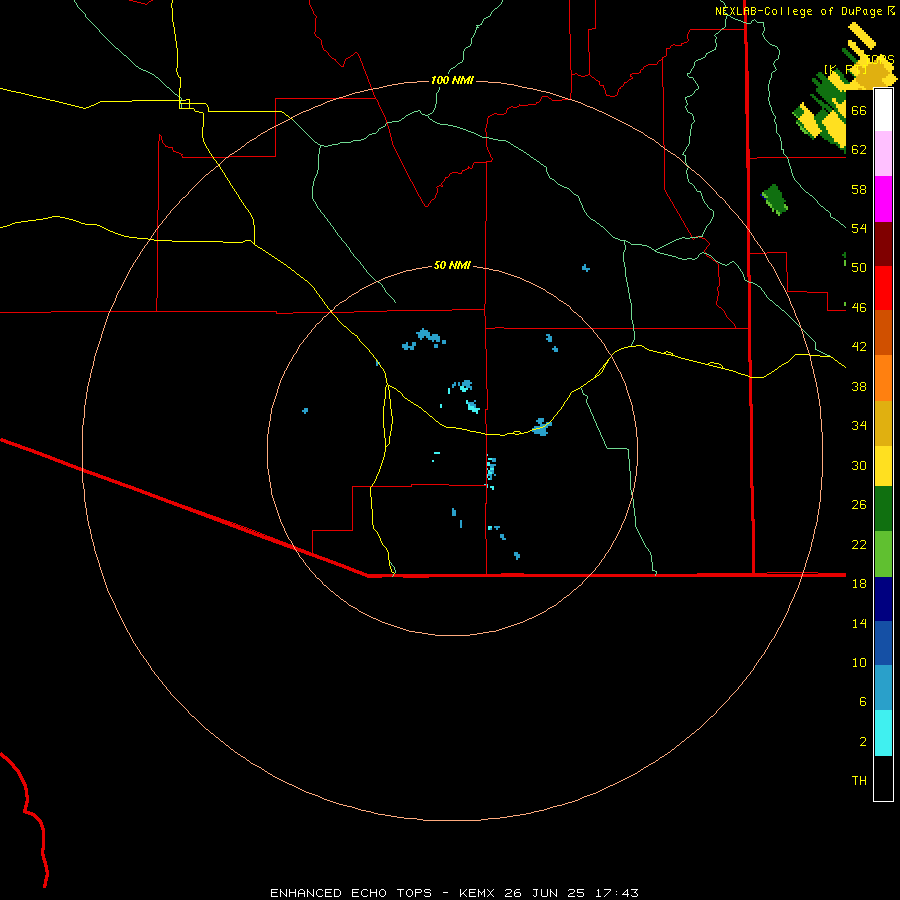Click the ENHANCED ECHO TOPS title text

click(351, 893)
